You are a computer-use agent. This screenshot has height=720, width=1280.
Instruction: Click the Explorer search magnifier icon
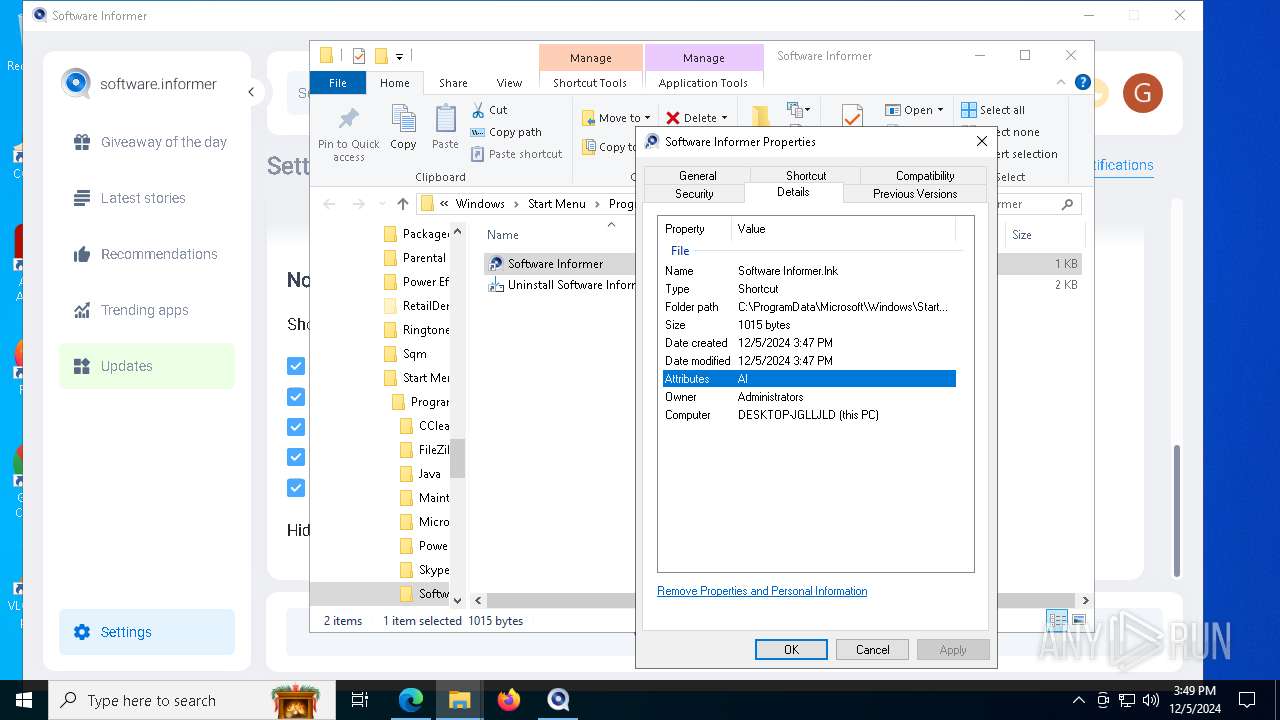pyautogui.click(x=1067, y=204)
